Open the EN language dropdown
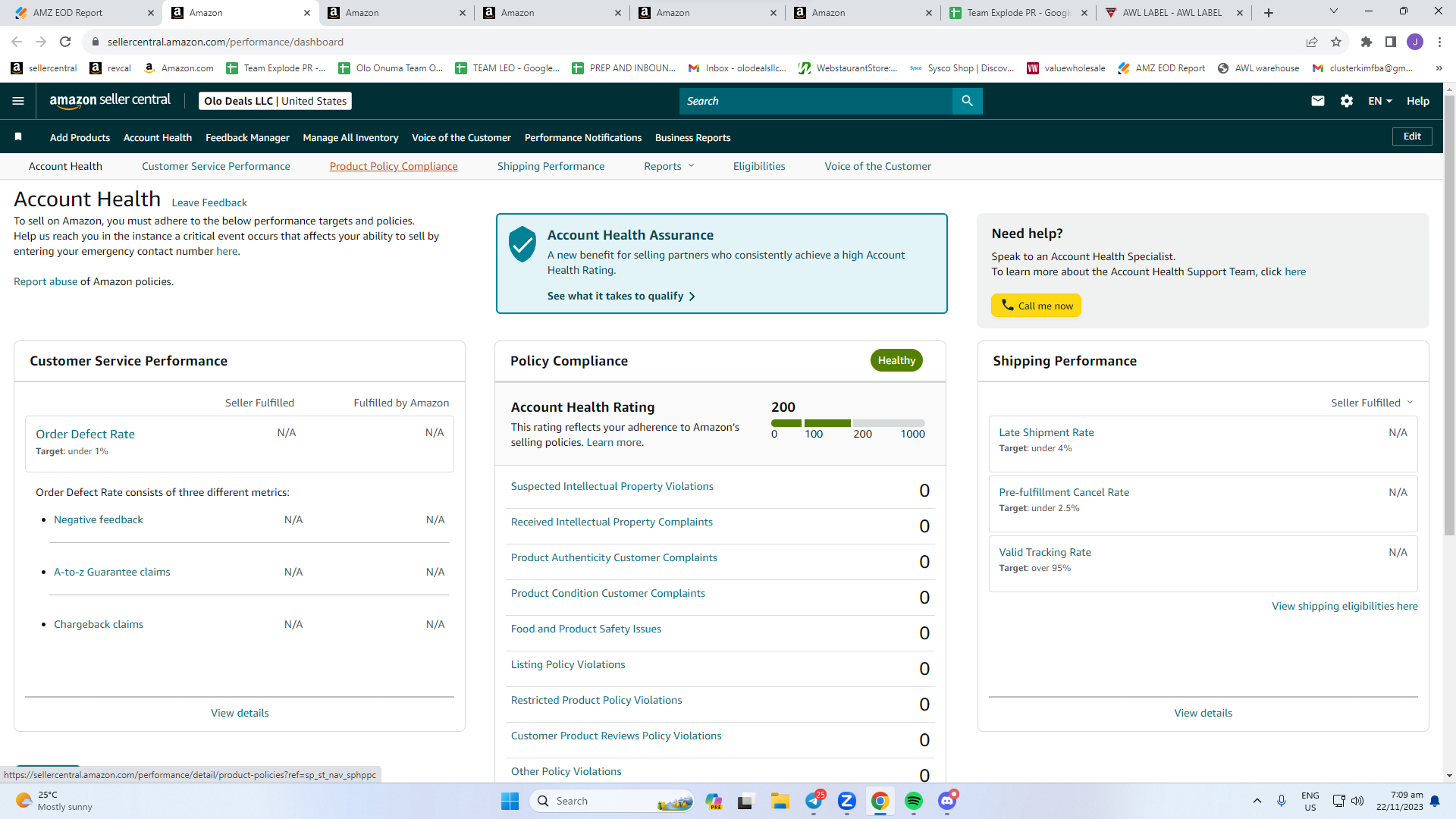1456x819 pixels. click(1380, 101)
